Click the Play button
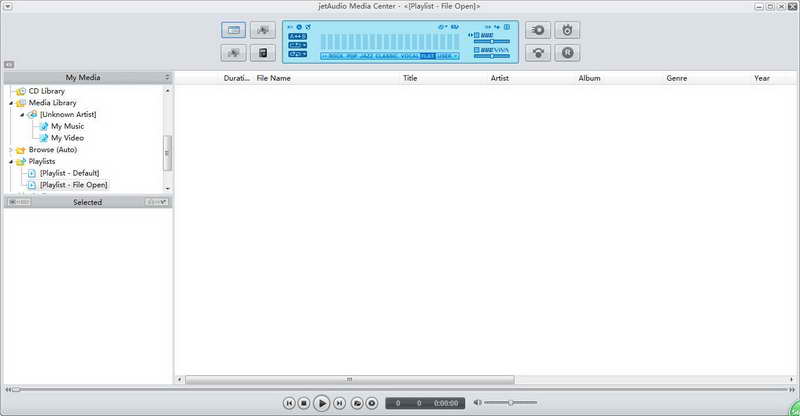800x416 pixels. [x=321, y=403]
